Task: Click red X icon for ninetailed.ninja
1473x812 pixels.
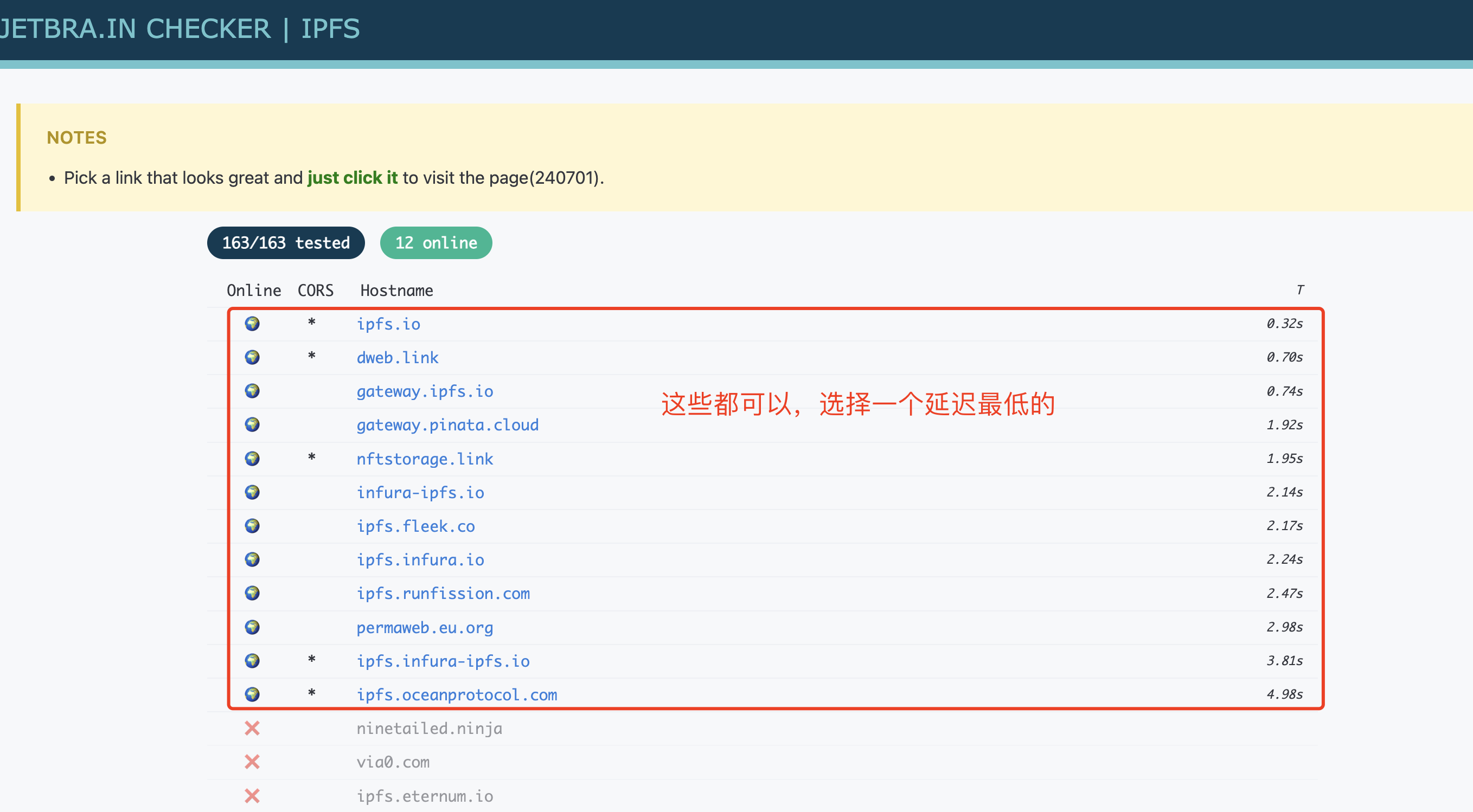Action: point(252,728)
